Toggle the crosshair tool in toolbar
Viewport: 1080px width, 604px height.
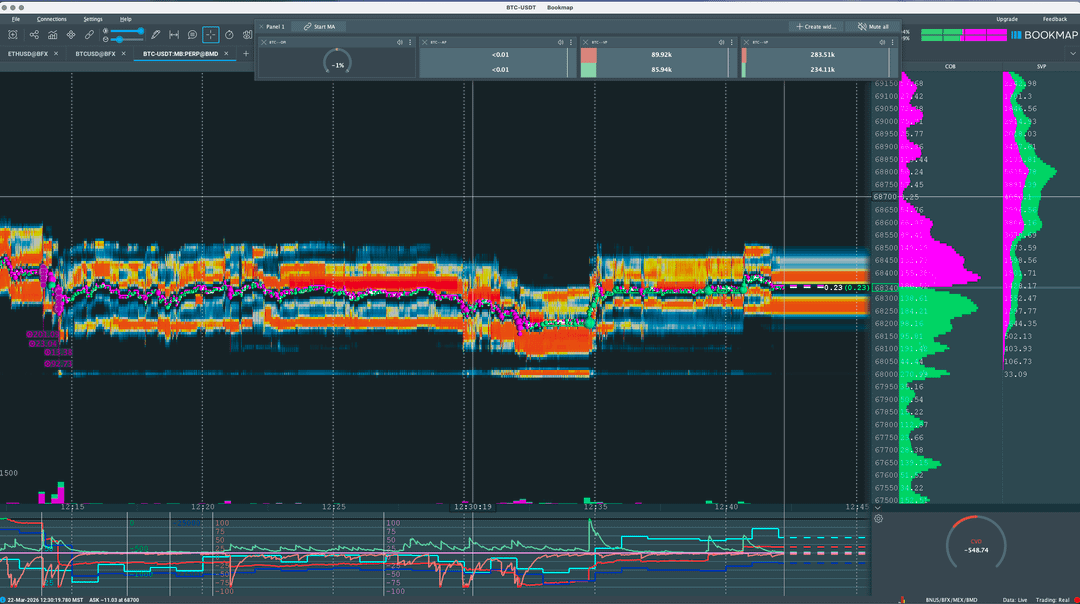(x=211, y=35)
